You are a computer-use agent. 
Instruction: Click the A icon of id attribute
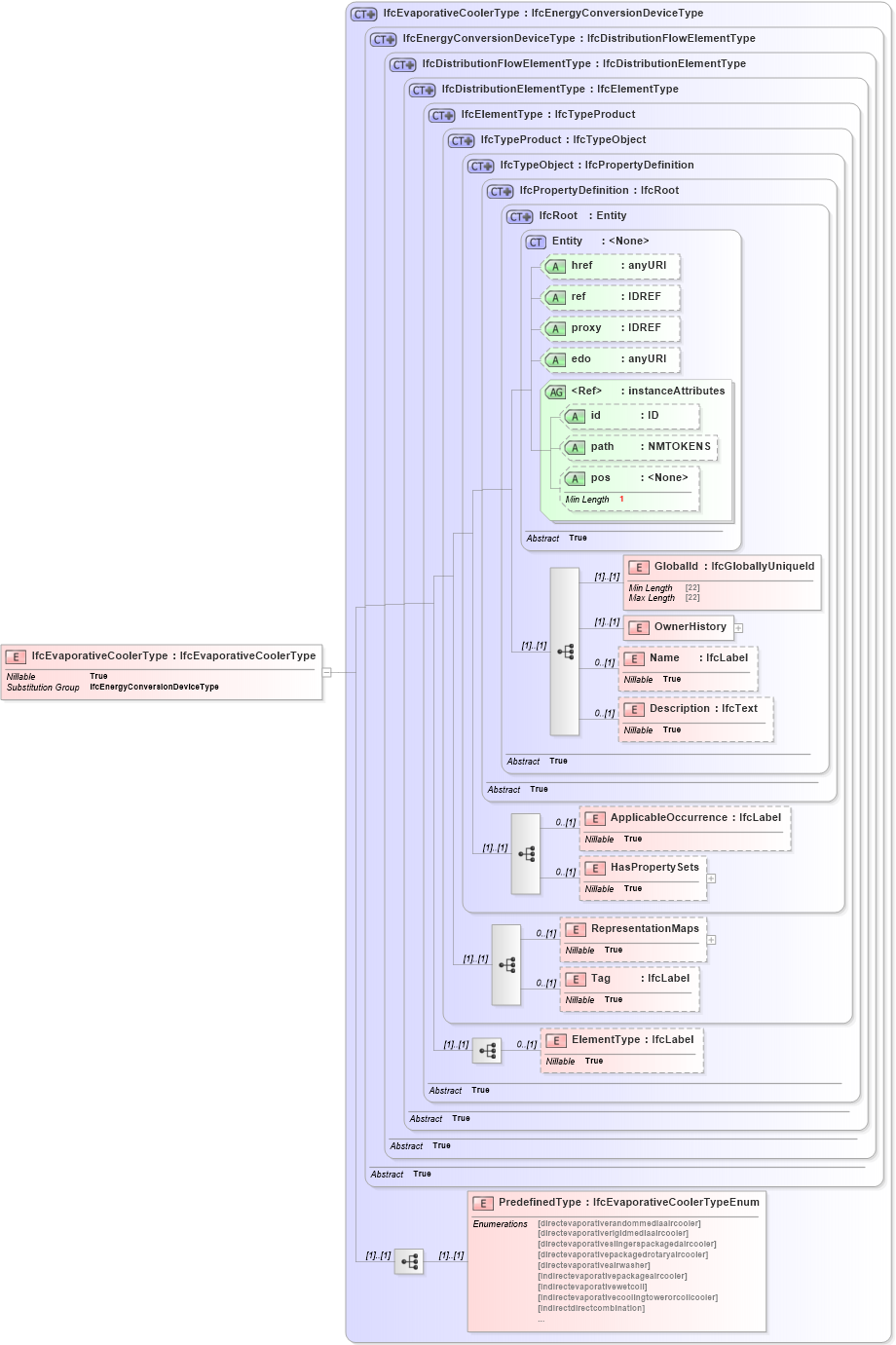point(576,416)
